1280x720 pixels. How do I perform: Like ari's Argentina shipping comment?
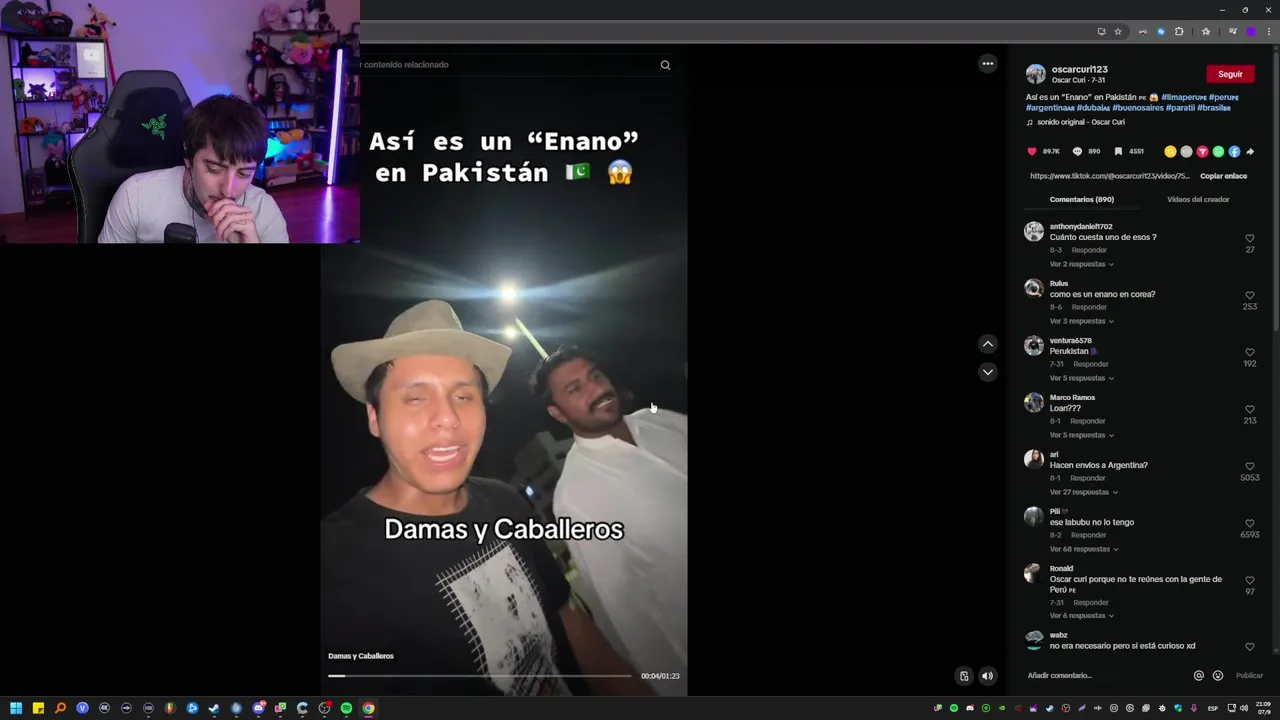point(1250,467)
